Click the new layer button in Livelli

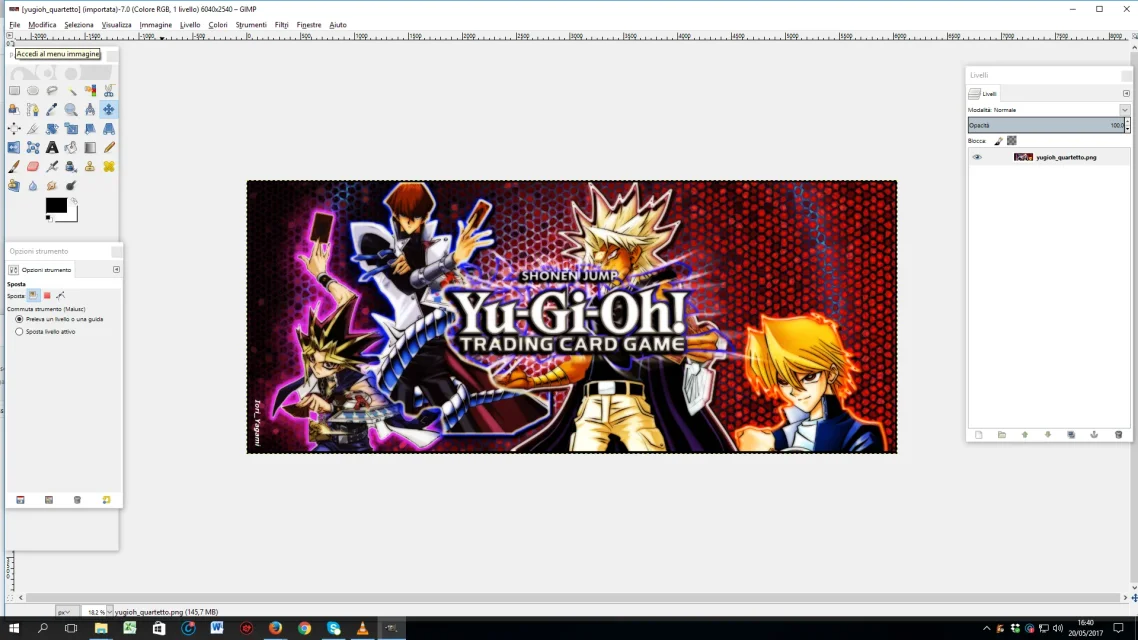(x=977, y=434)
